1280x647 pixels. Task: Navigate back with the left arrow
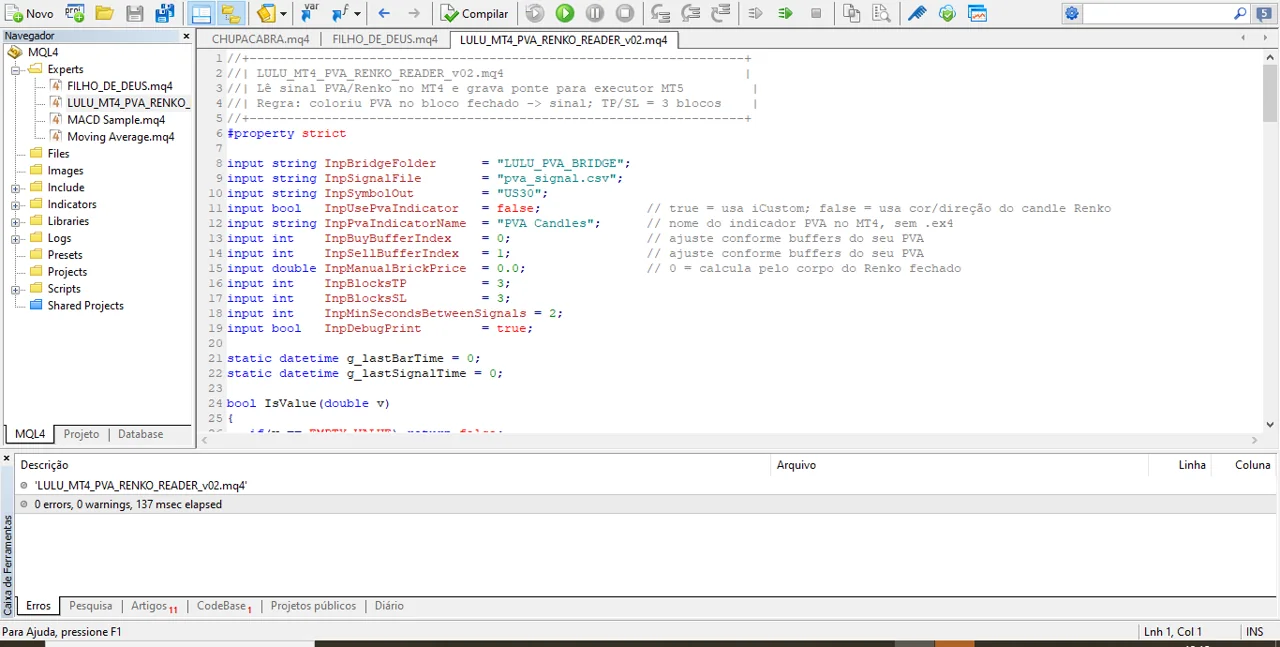tap(384, 13)
